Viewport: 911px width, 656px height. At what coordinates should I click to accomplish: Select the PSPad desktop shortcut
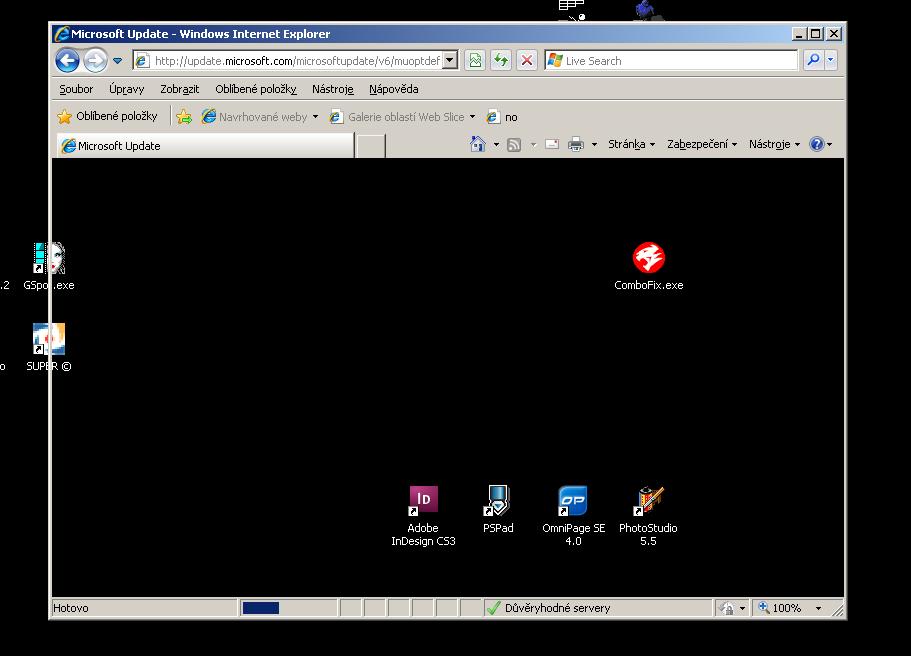pos(498,500)
